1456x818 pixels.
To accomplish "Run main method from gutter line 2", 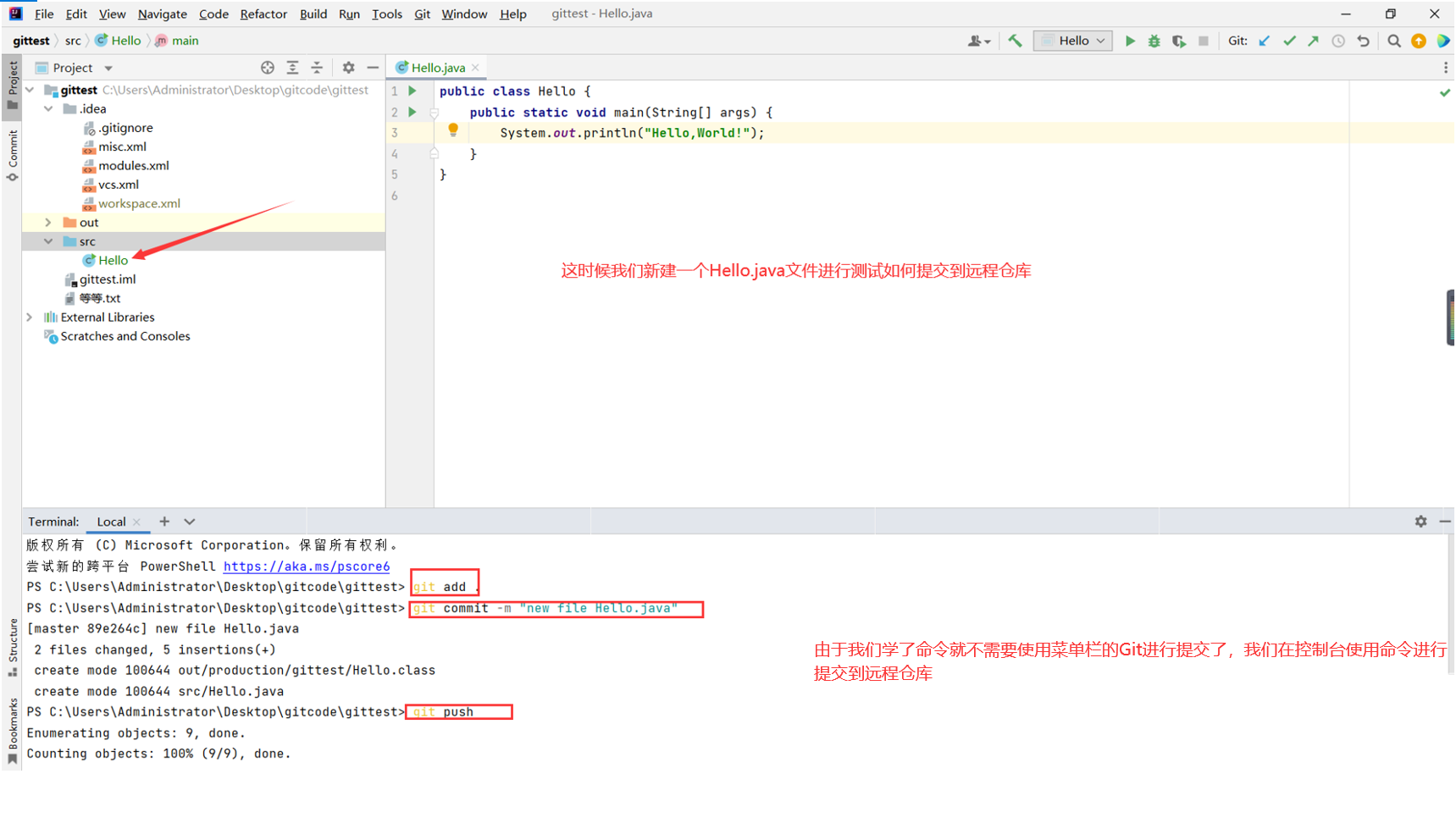I will click(x=412, y=112).
